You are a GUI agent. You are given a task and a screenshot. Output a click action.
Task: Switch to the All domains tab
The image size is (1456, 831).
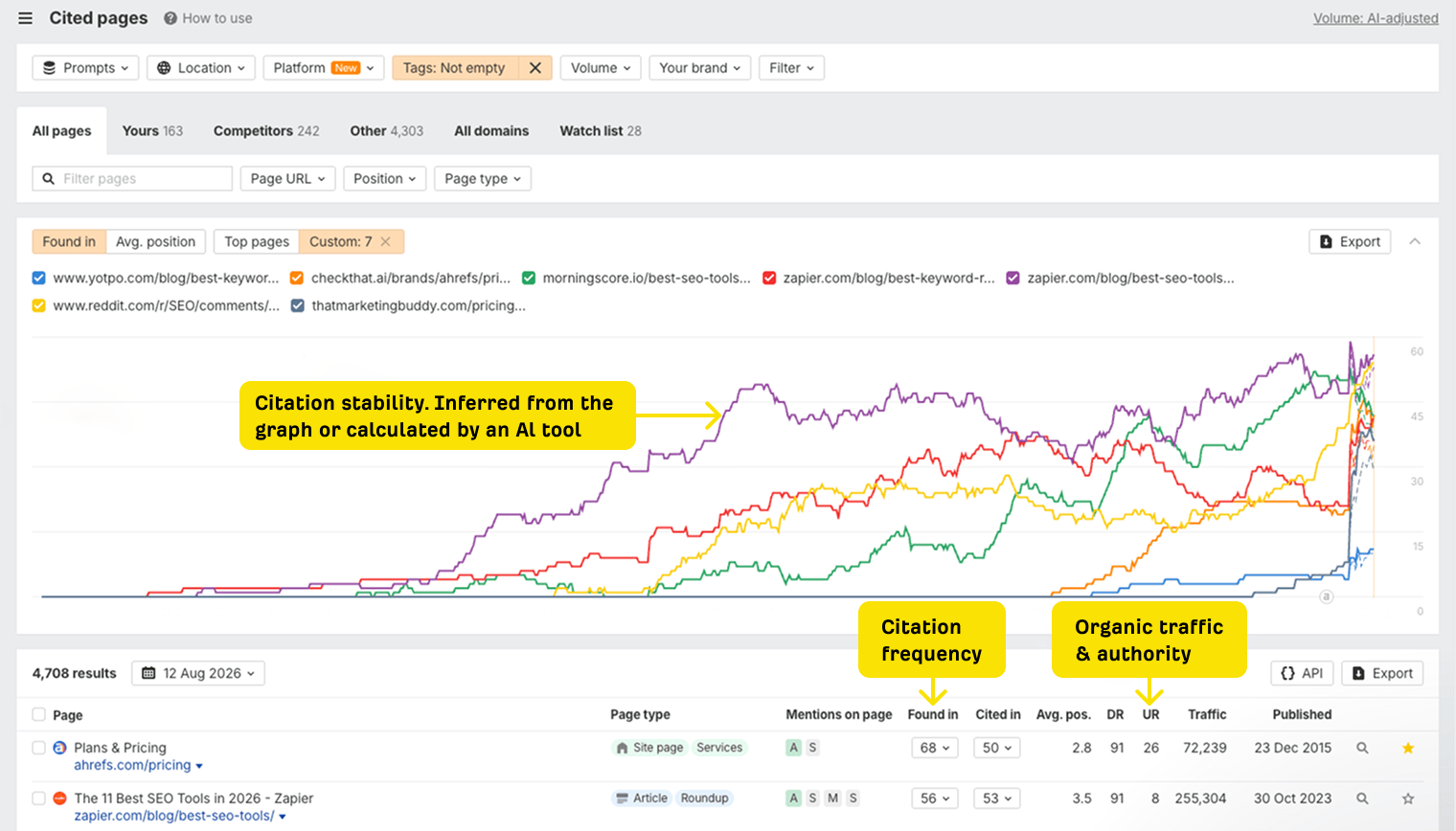pyautogui.click(x=491, y=131)
